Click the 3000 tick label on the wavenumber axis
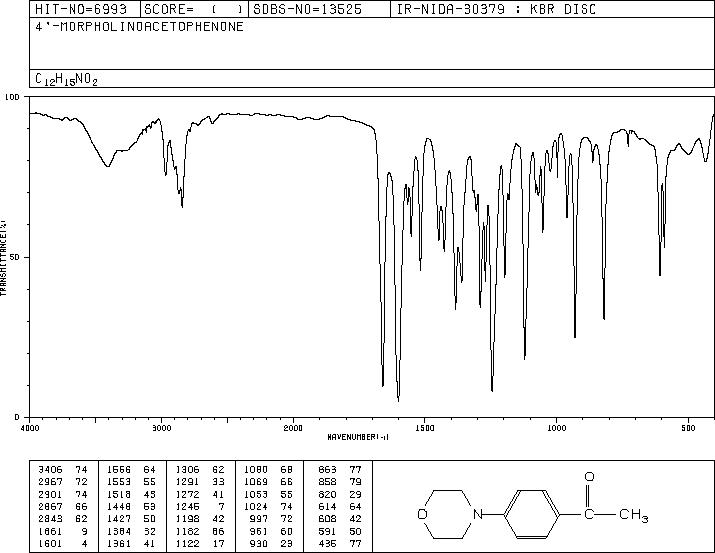The image size is (715, 553). [x=161, y=428]
